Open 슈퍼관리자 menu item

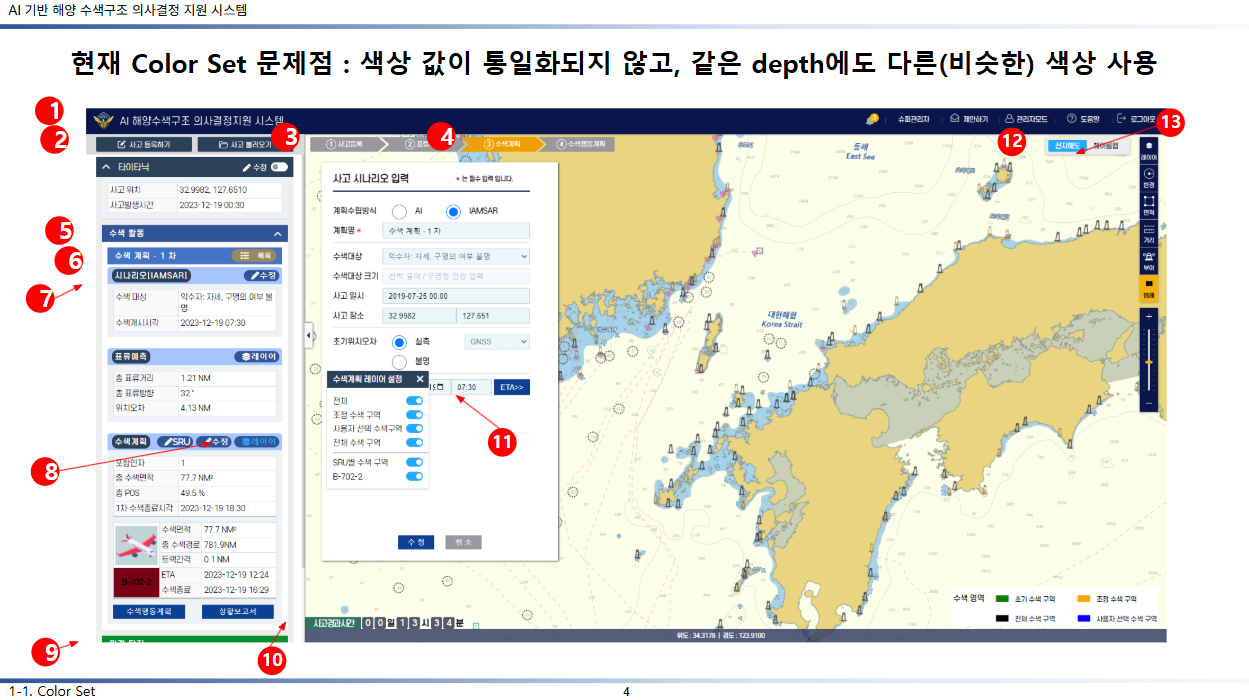click(x=914, y=119)
